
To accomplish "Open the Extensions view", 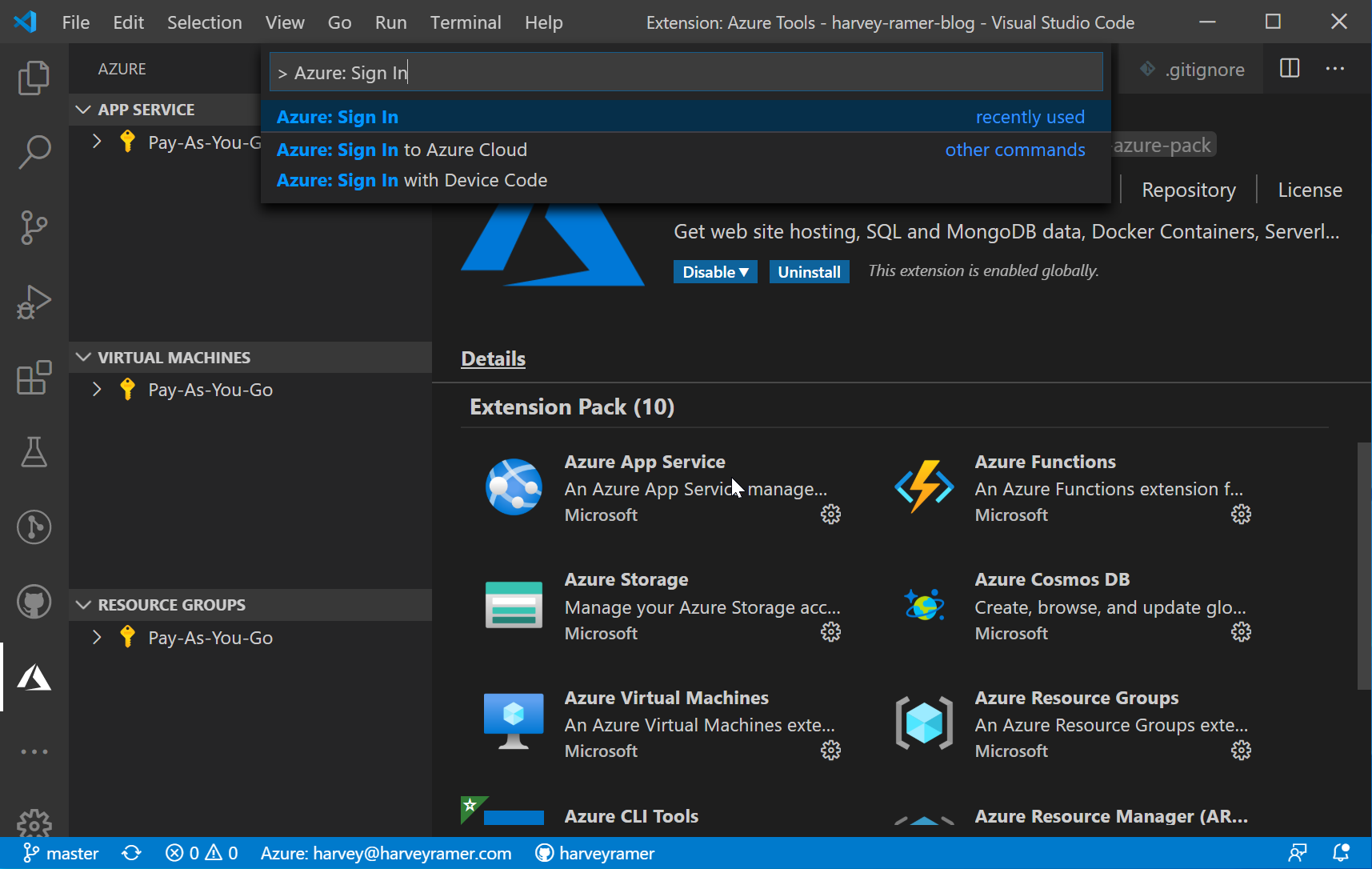I will coord(34,378).
